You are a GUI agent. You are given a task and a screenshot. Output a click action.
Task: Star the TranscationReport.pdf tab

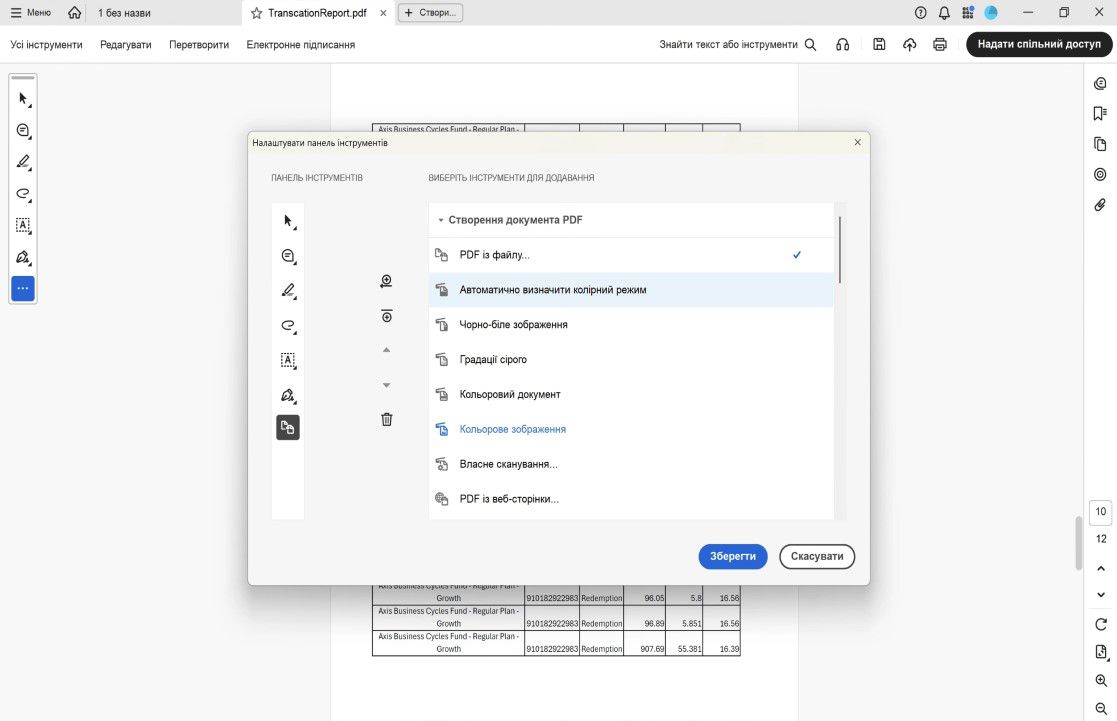click(256, 13)
